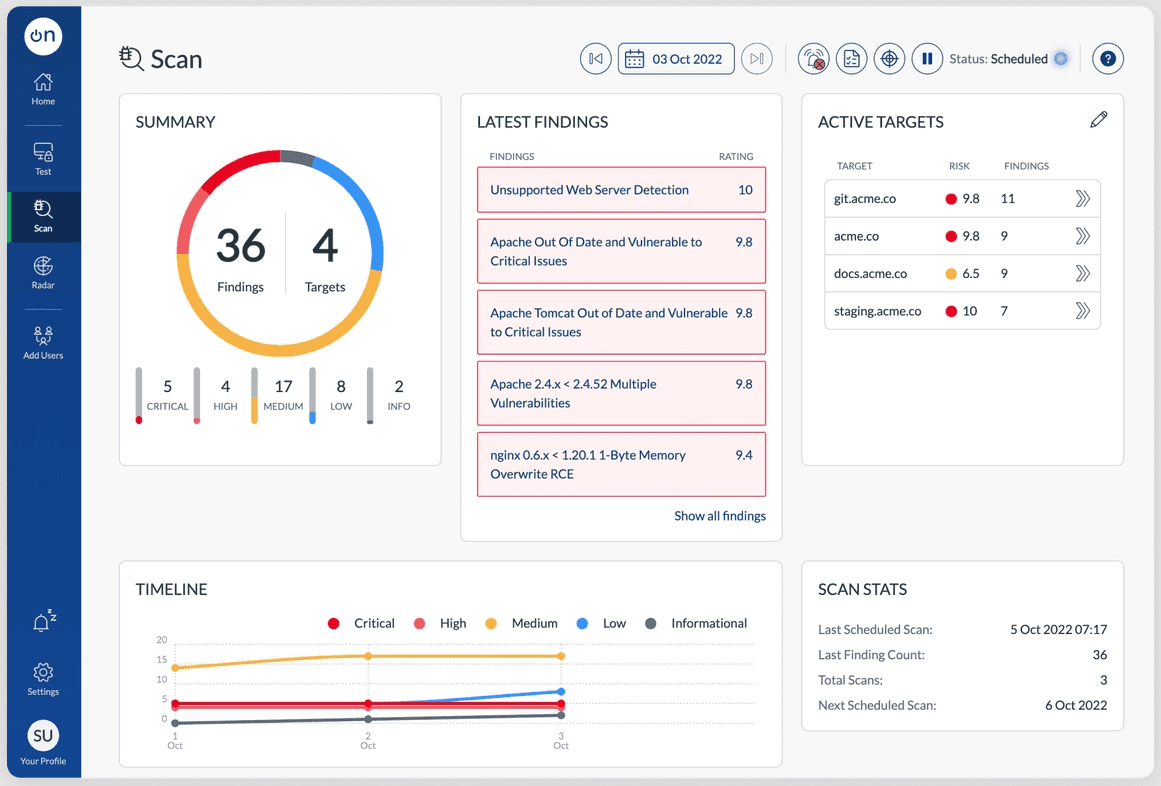Viewport: 1161px width, 786px height.
Task: Toggle Informational series in timeline legend
Action: (696, 623)
